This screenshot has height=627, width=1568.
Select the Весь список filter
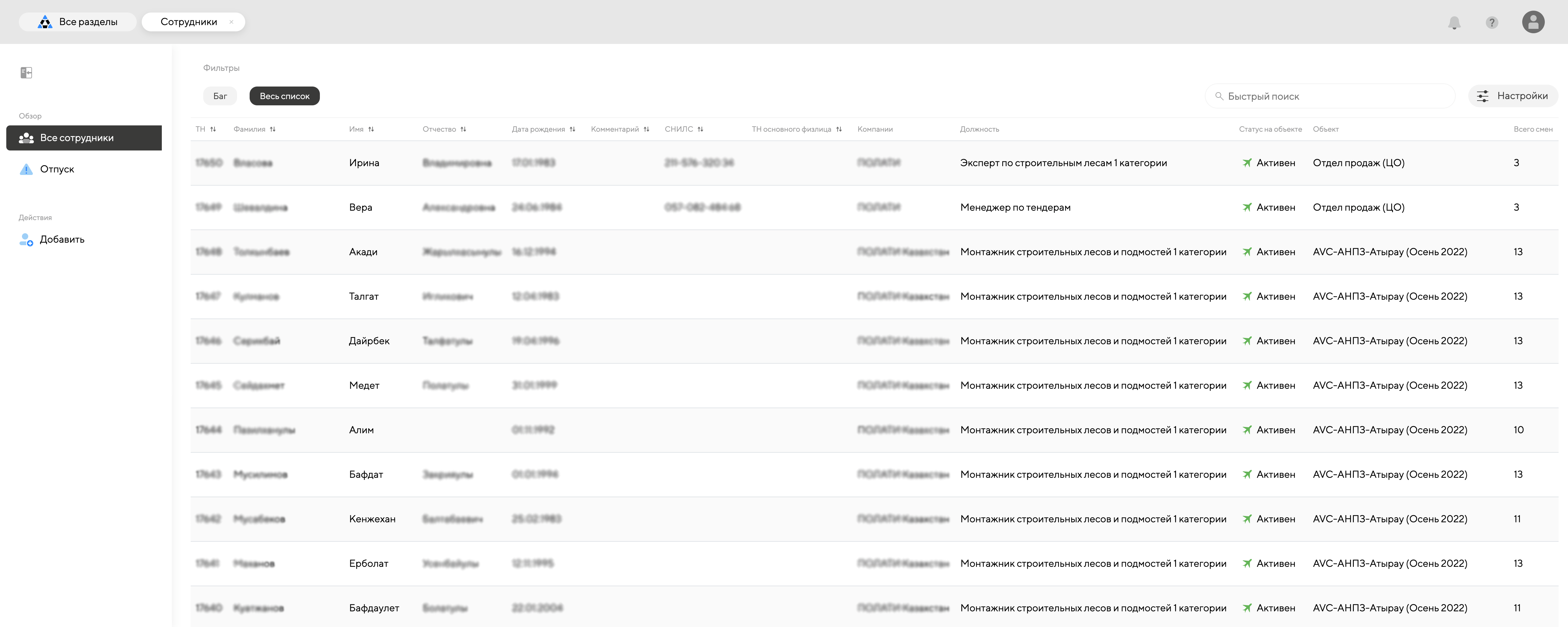tap(284, 96)
